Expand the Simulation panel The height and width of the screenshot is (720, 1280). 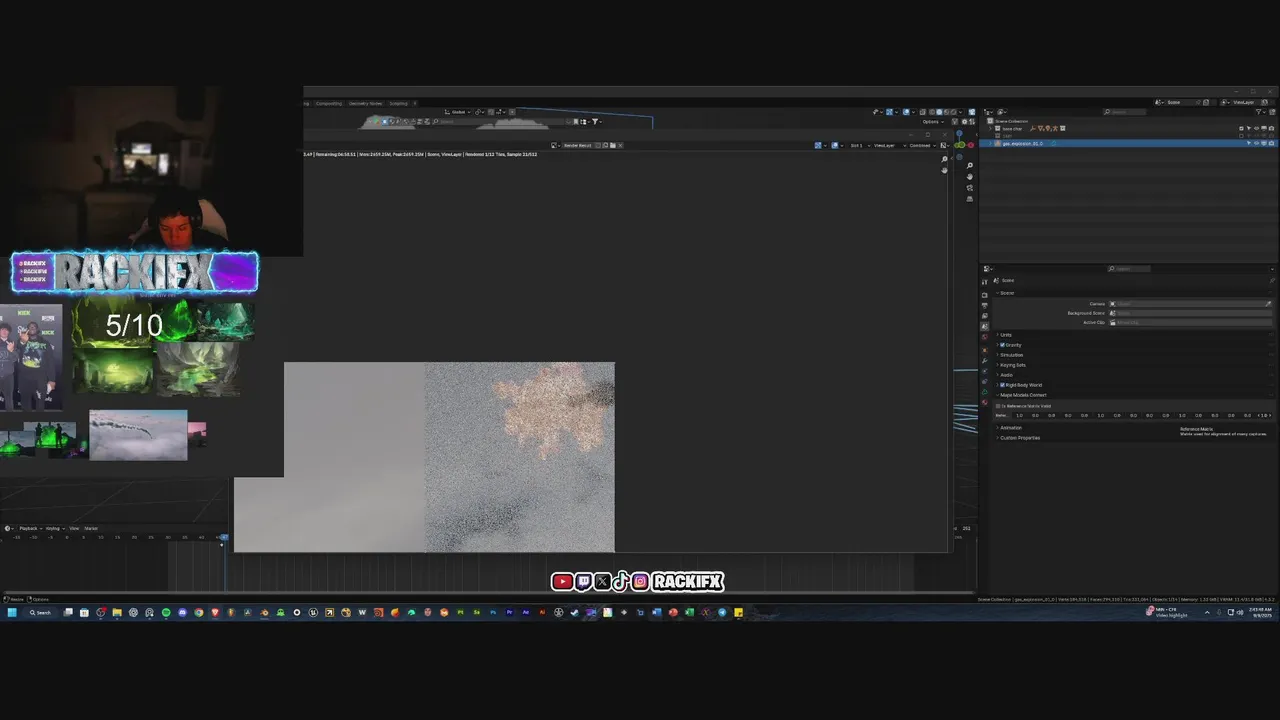click(1010, 355)
